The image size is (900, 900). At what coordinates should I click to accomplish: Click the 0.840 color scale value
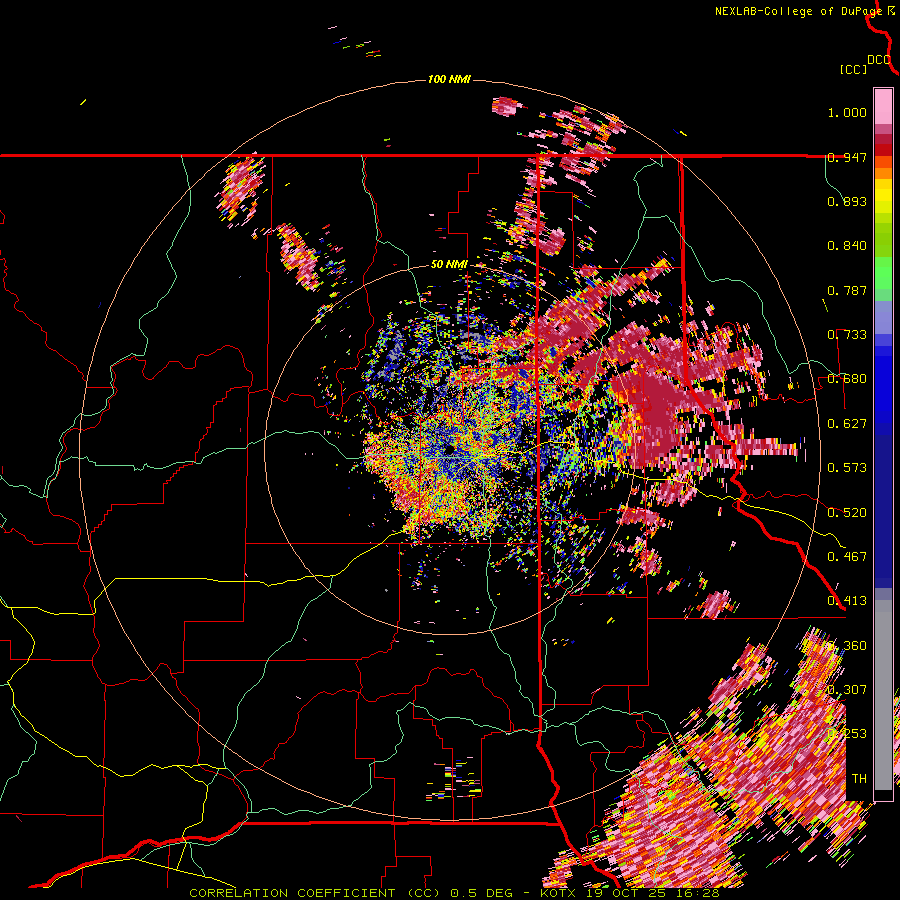tap(847, 246)
